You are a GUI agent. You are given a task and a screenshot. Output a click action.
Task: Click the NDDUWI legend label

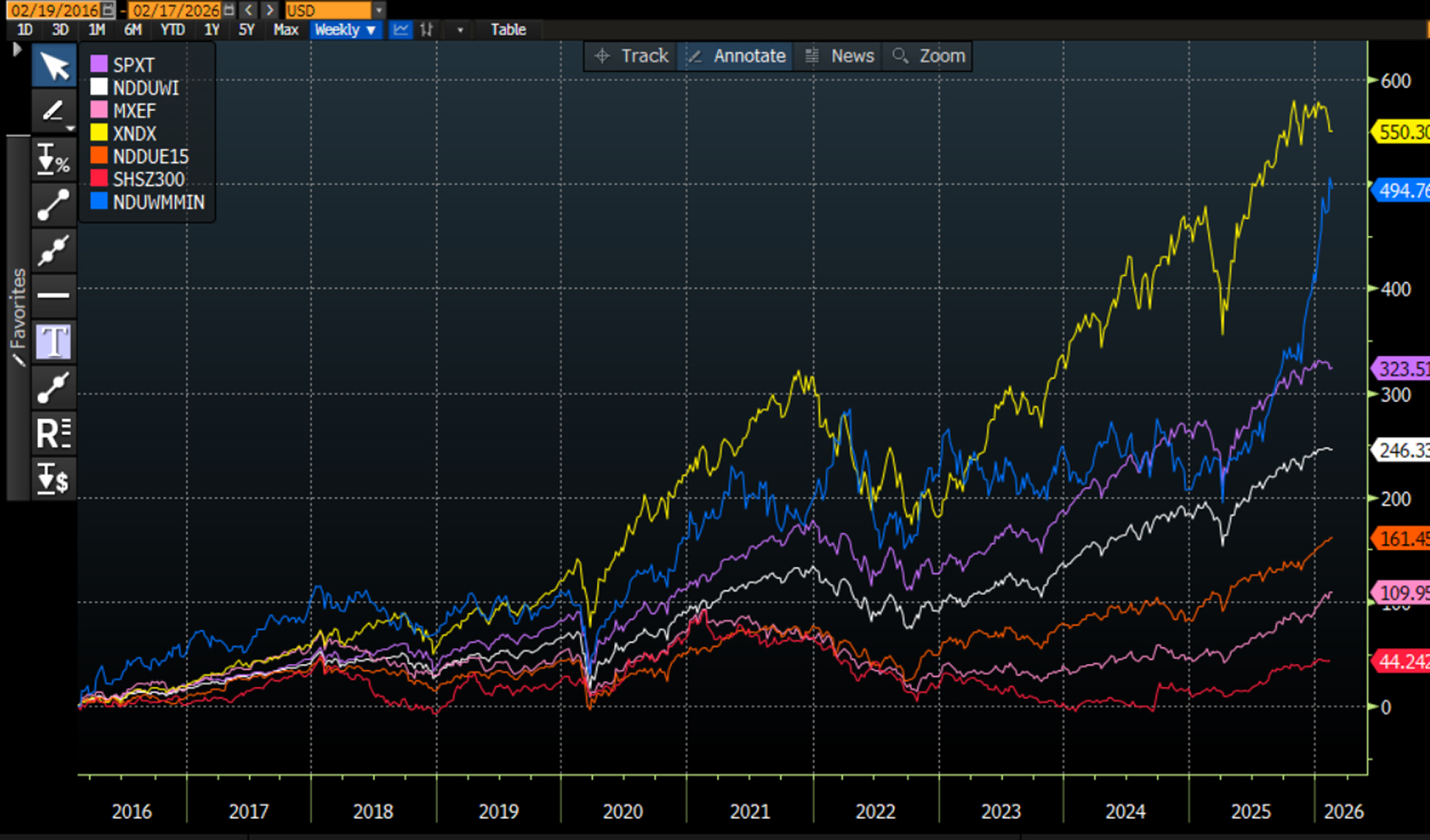(x=146, y=88)
